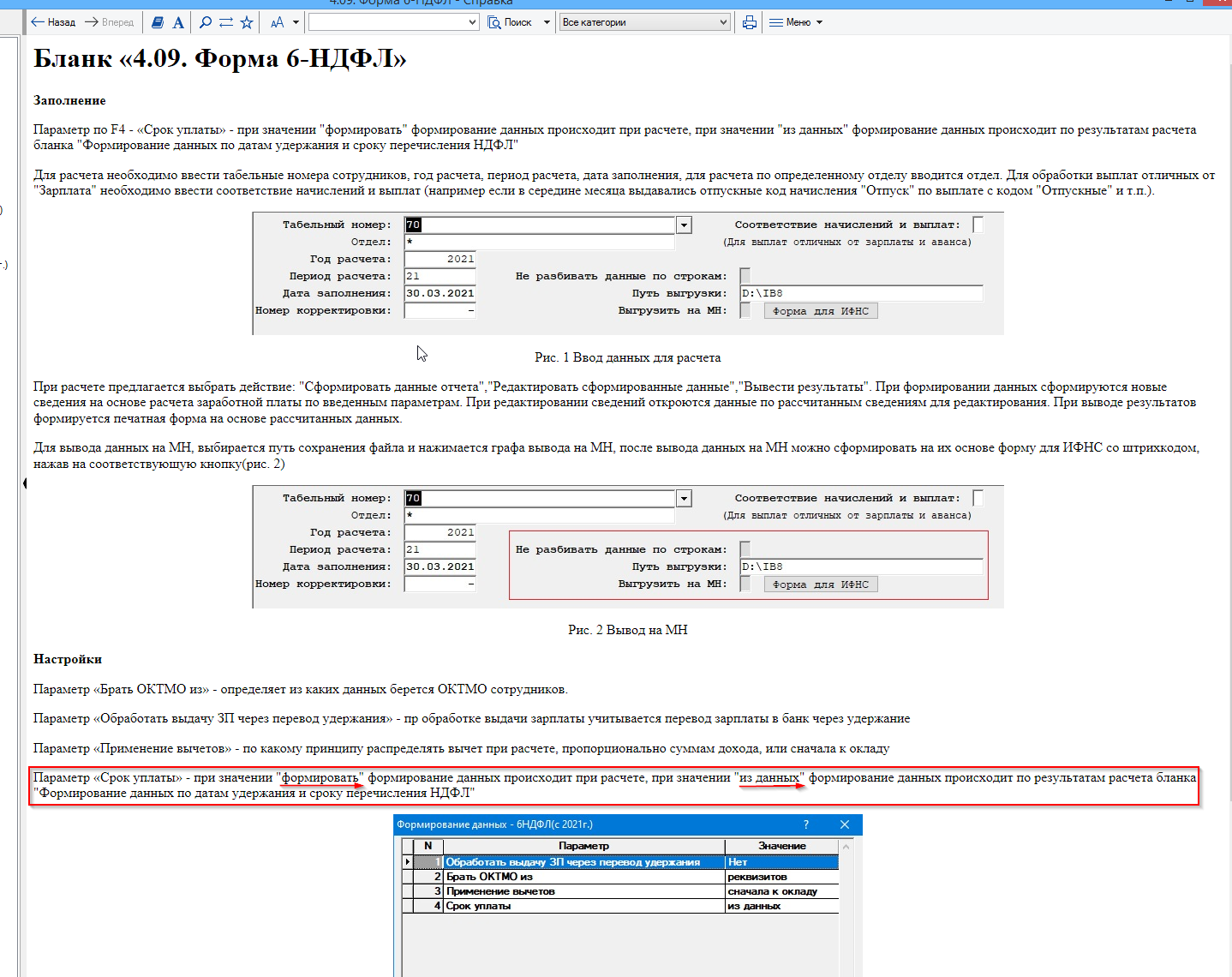1232x977 pixels.
Task: Click the Отдел field in Рис. 1
Action: coord(540,242)
